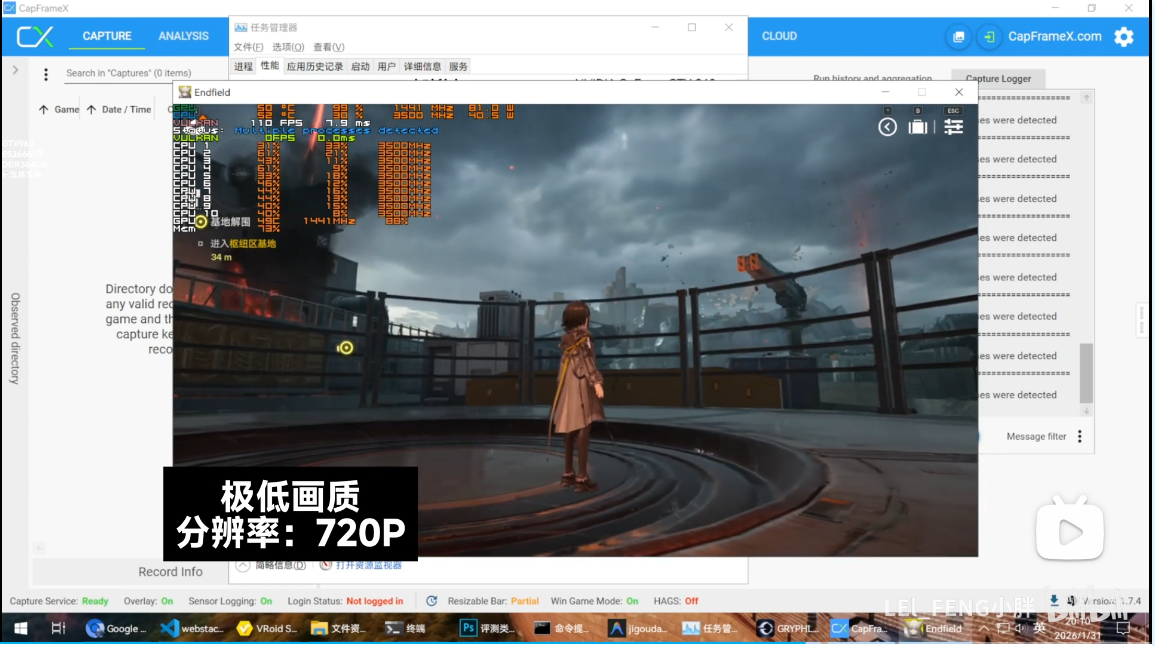The width and height of the screenshot is (1155, 646).
Task: Open Task Manager 应用历史记录 tab
Action: click(x=315, y=66)
